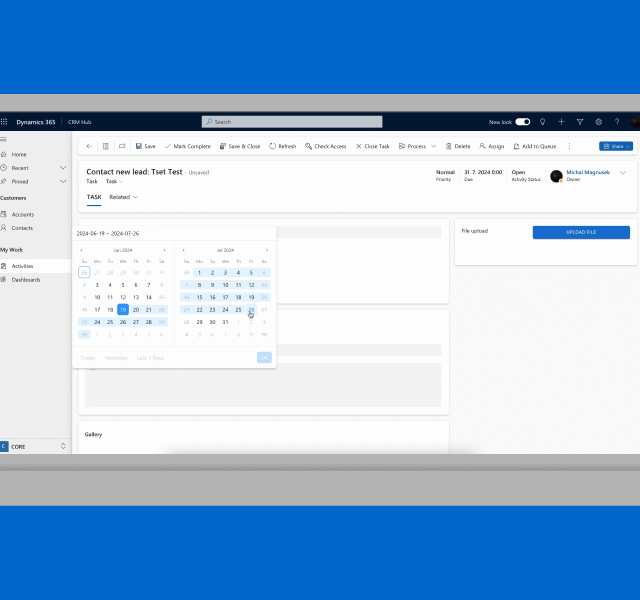The image size is (640, 600).
Task: Open the CORE area switcher
Action: tap(33, 446)
